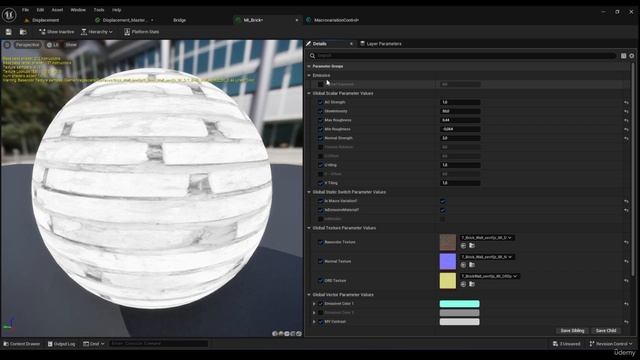
Task: Use selected asset for Basecolor Texture
Action: pos(463,245)
